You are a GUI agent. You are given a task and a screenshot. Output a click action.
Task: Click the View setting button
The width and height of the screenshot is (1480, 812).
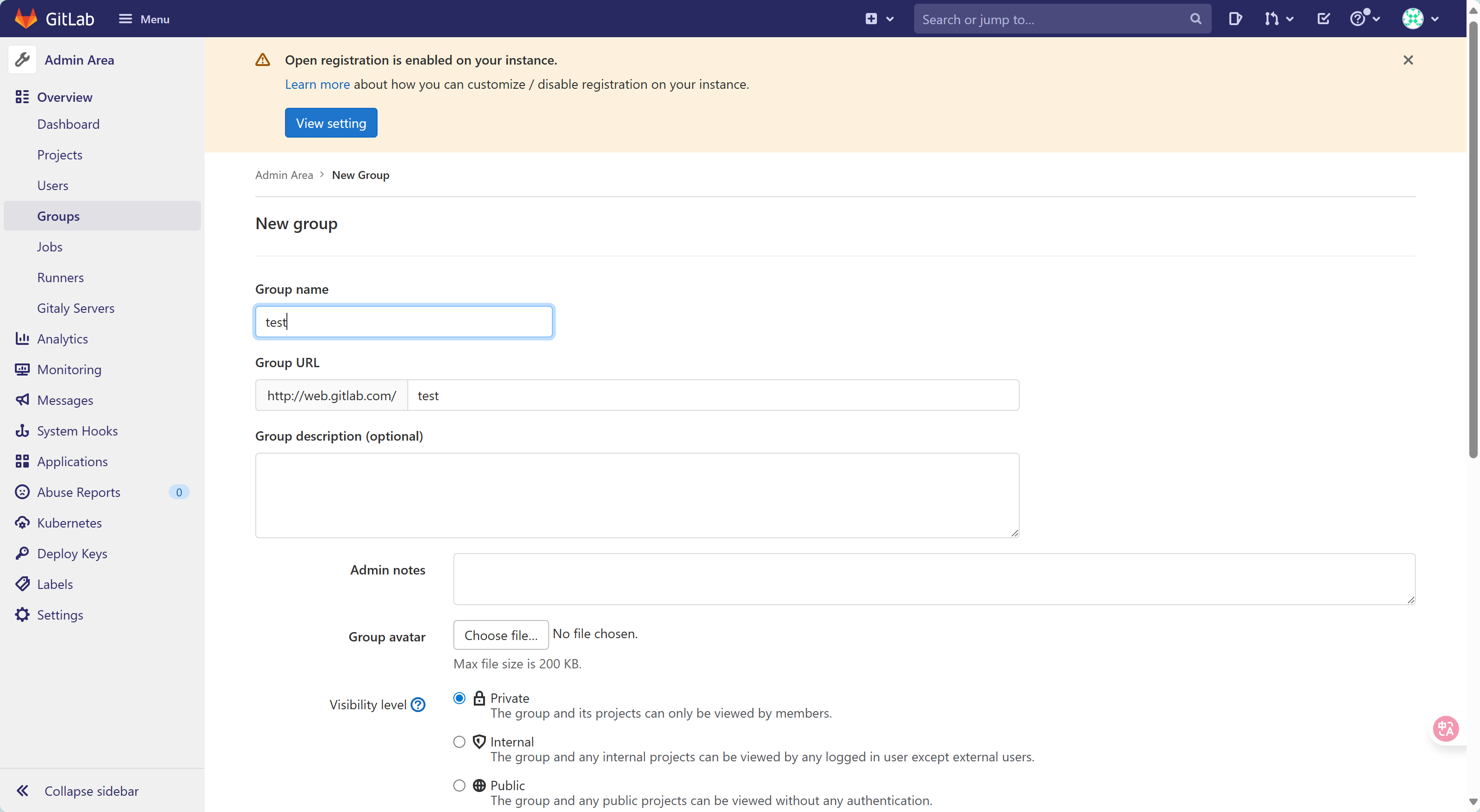click(x=331, y=123)
